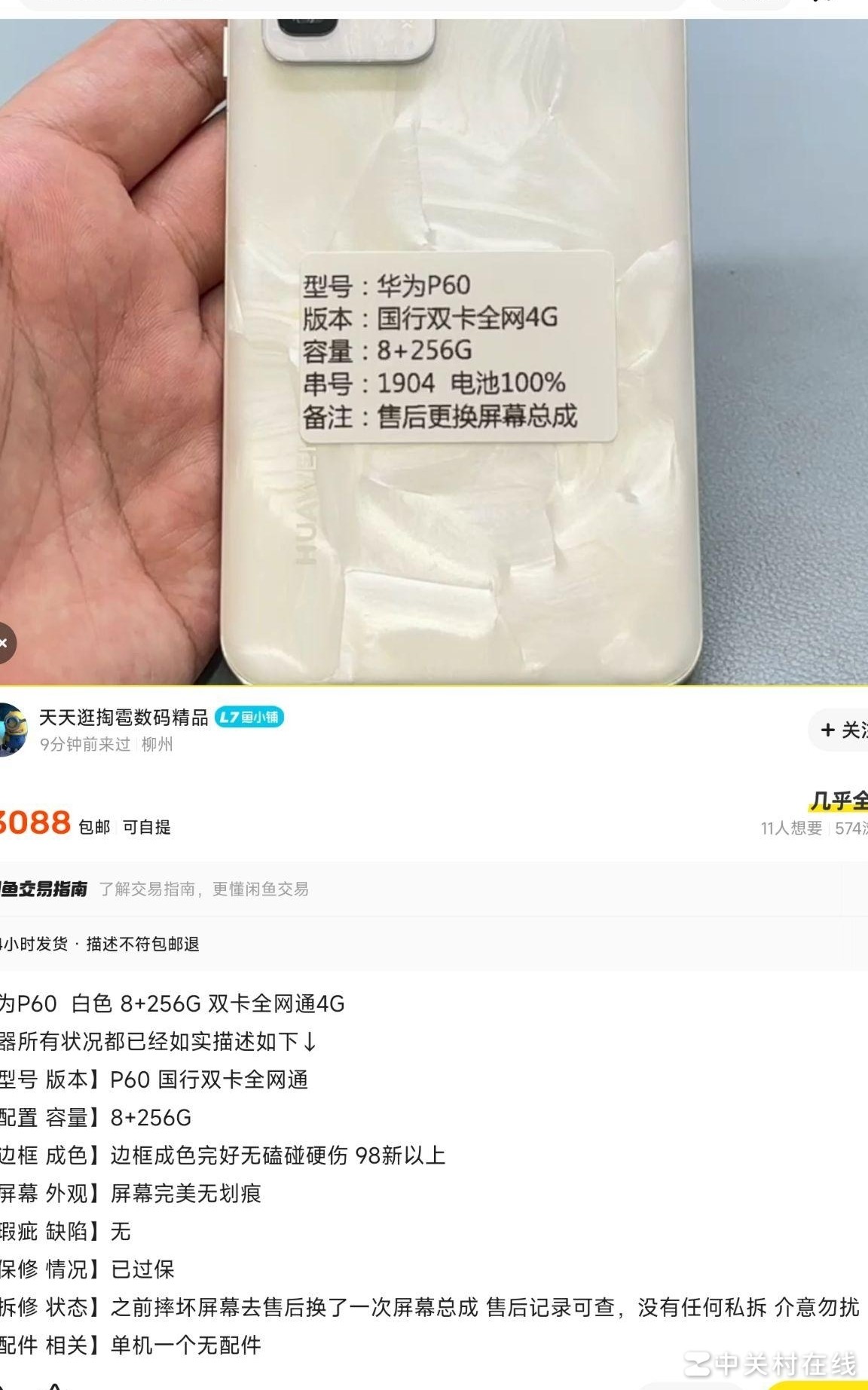Tap the 3088 price
Viewport: 868px width, 1390px height.
click(35, 822)
